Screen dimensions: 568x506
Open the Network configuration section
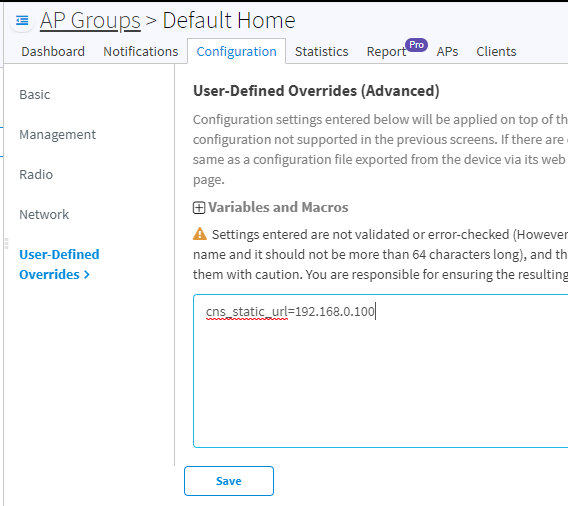[44, 214]
